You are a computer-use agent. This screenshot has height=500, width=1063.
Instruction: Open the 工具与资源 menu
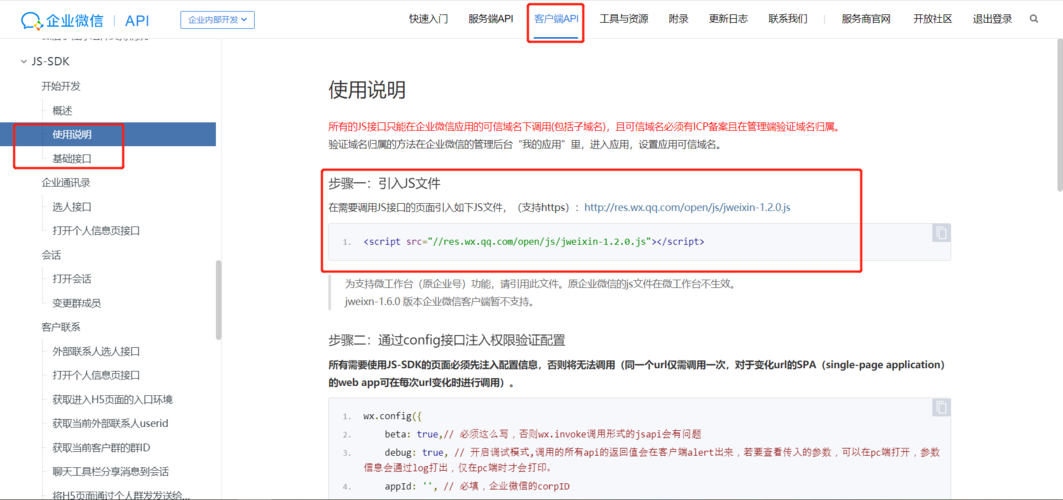[624, 19]
